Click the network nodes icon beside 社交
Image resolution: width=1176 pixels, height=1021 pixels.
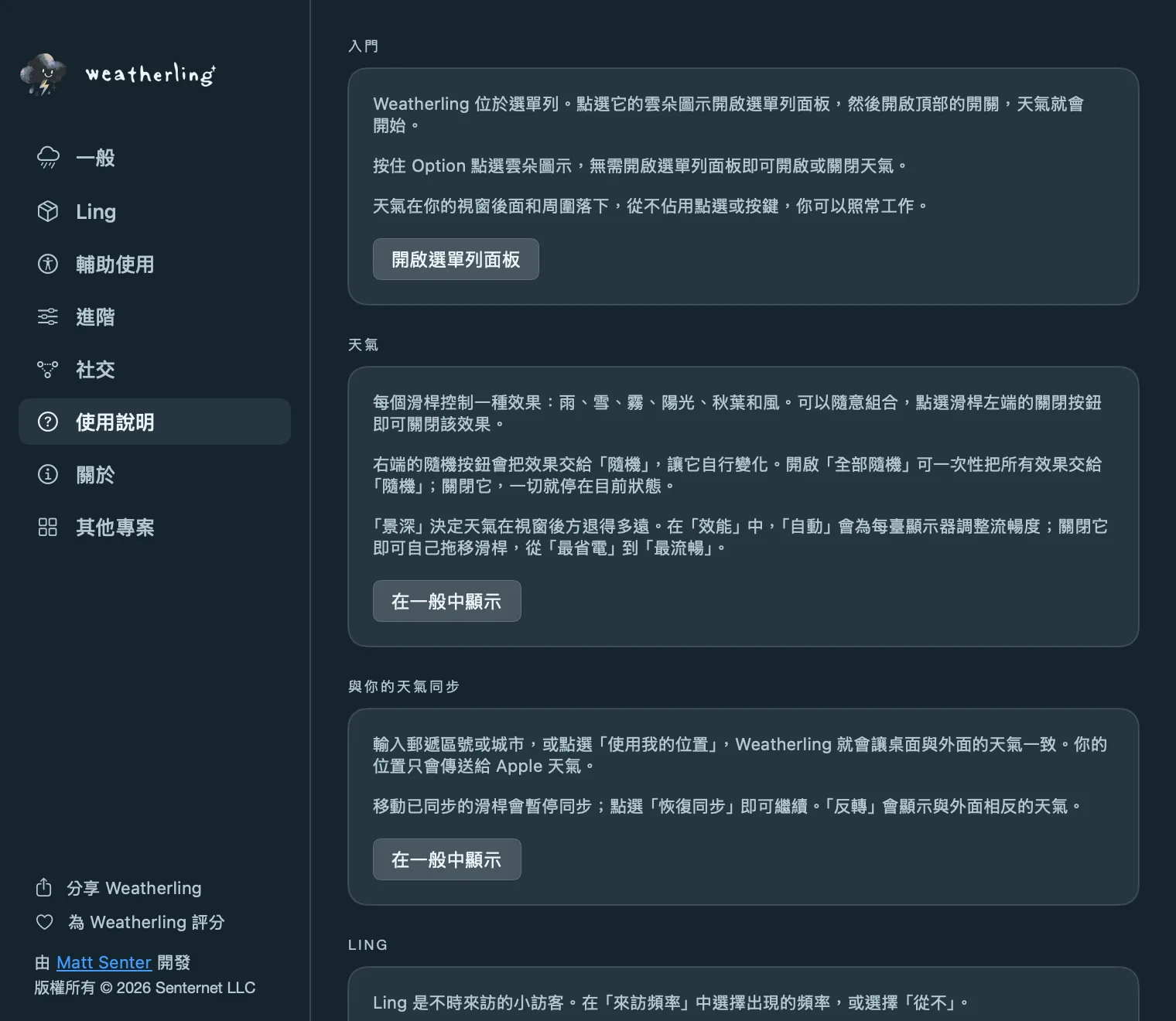tap(48, 370)
